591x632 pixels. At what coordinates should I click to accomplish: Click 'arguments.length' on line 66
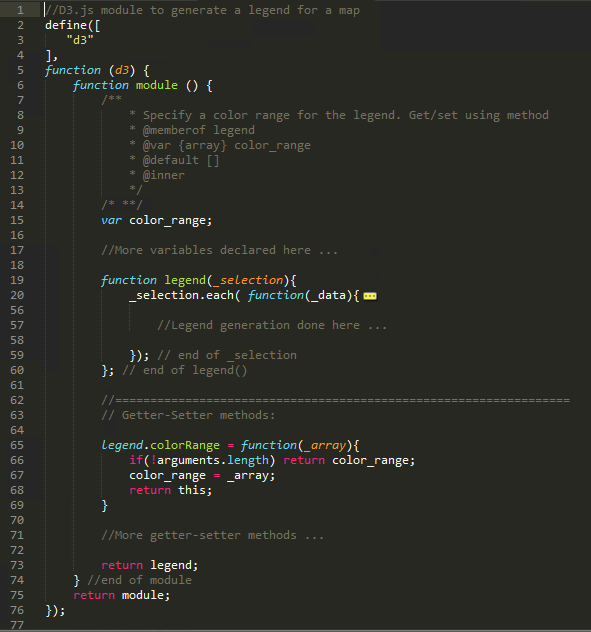point(213,460)
